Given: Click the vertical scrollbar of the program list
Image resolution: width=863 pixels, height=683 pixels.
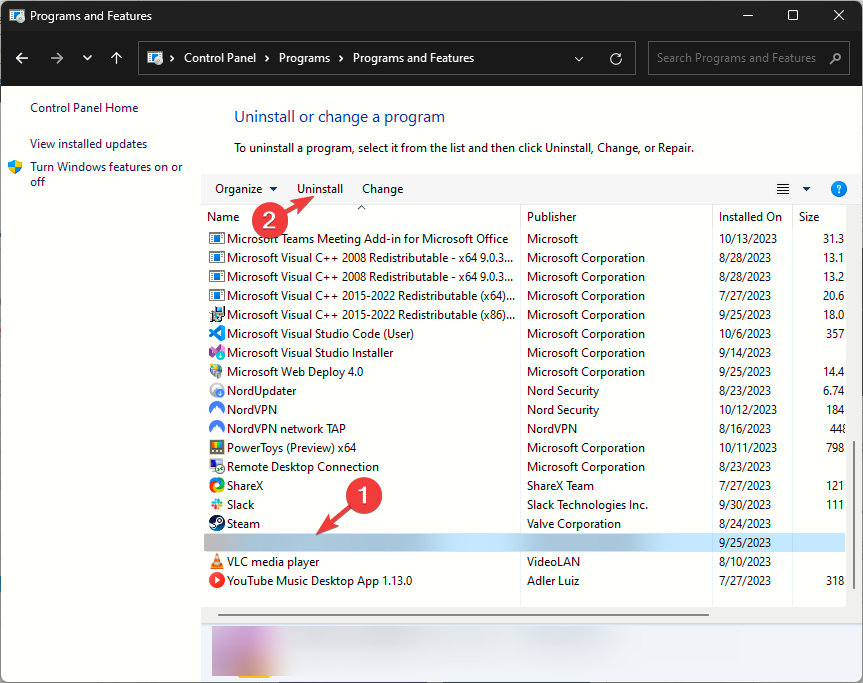Looking at the screenshot, I should [854, 514].
